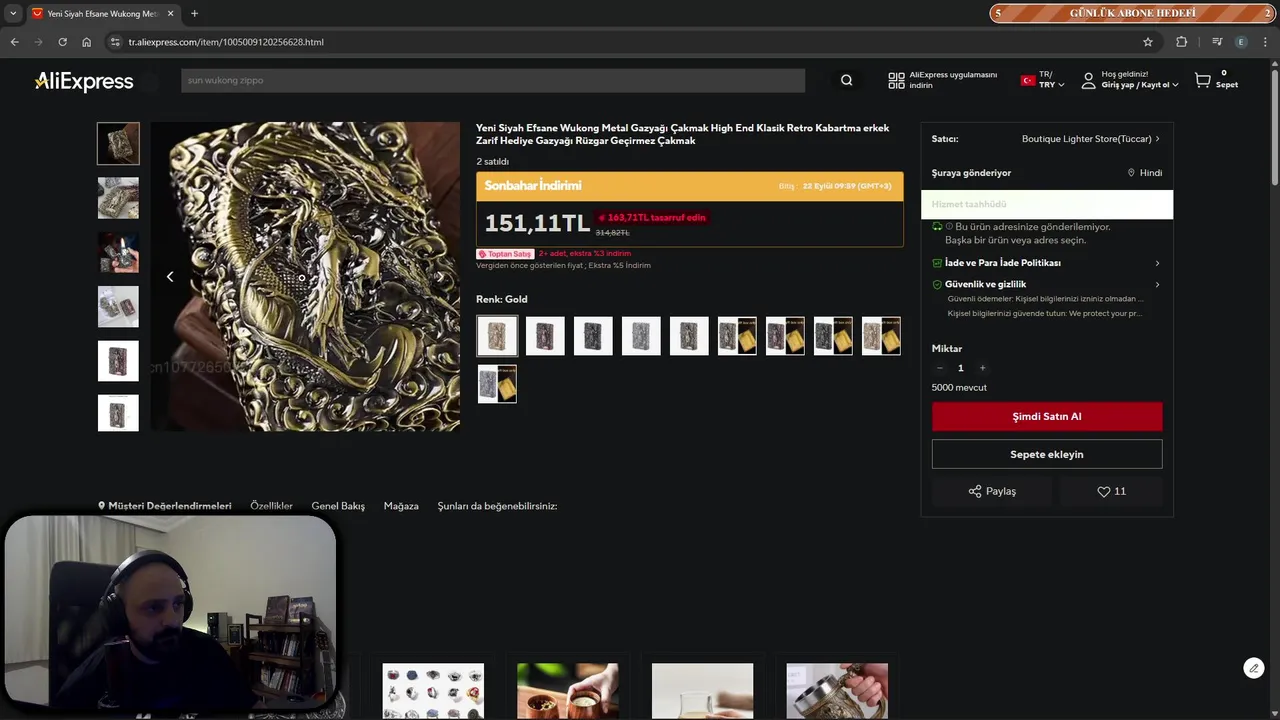Click the AliExpress logo

84,81
